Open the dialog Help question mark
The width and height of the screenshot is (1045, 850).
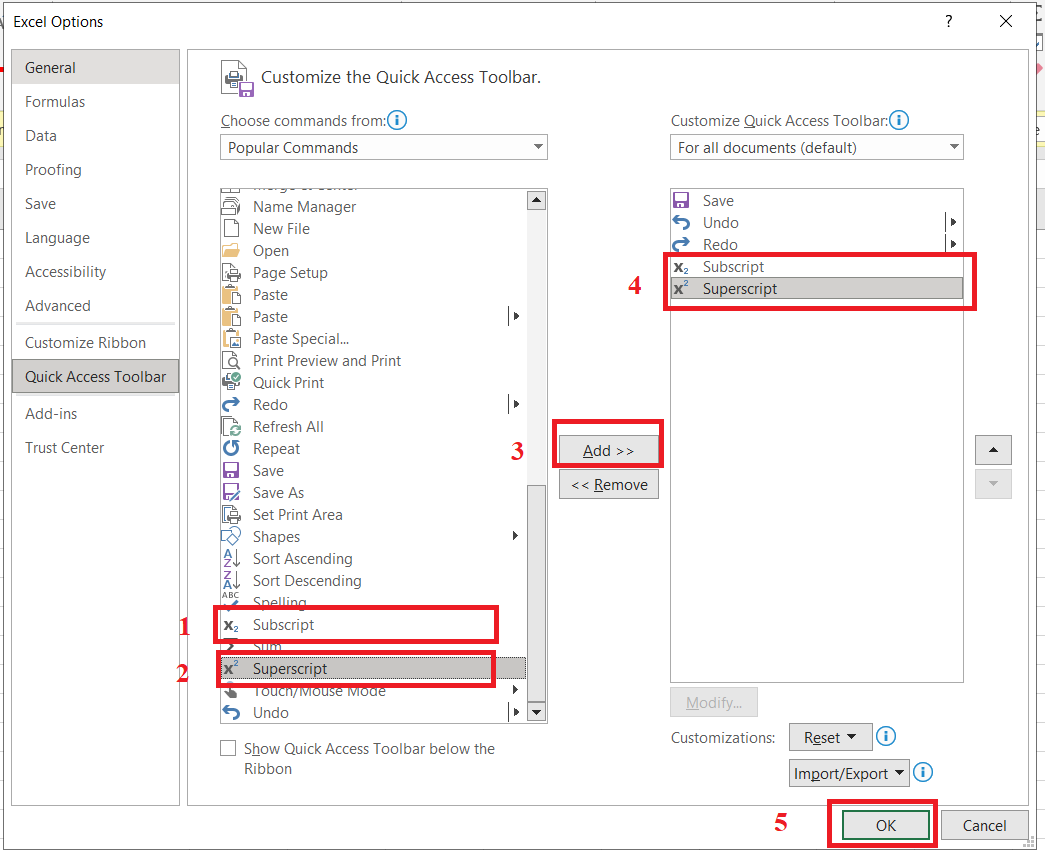pos(948,21)
